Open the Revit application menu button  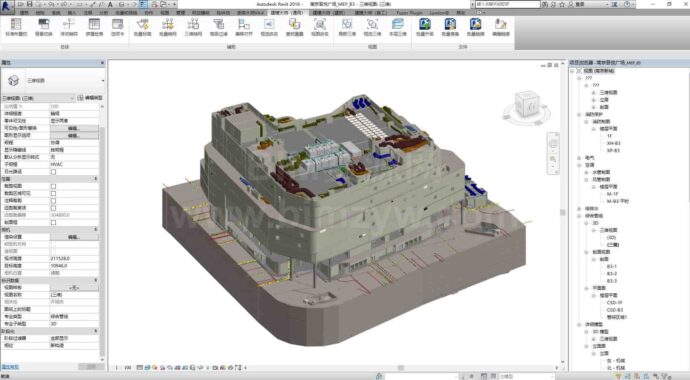[6, 4]
